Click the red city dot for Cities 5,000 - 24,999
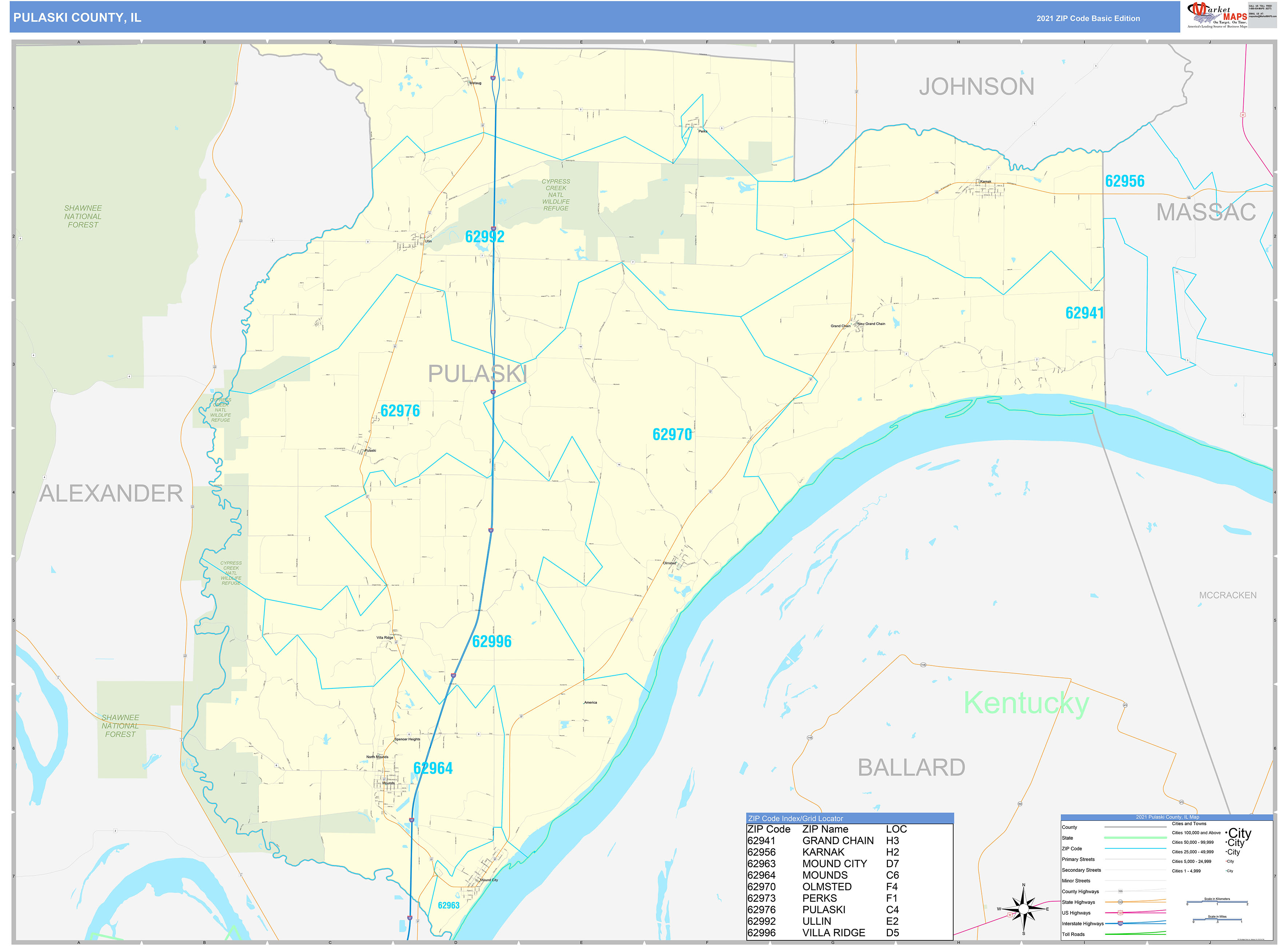This screenshot has width=1288, height=946. (1225, 861)
